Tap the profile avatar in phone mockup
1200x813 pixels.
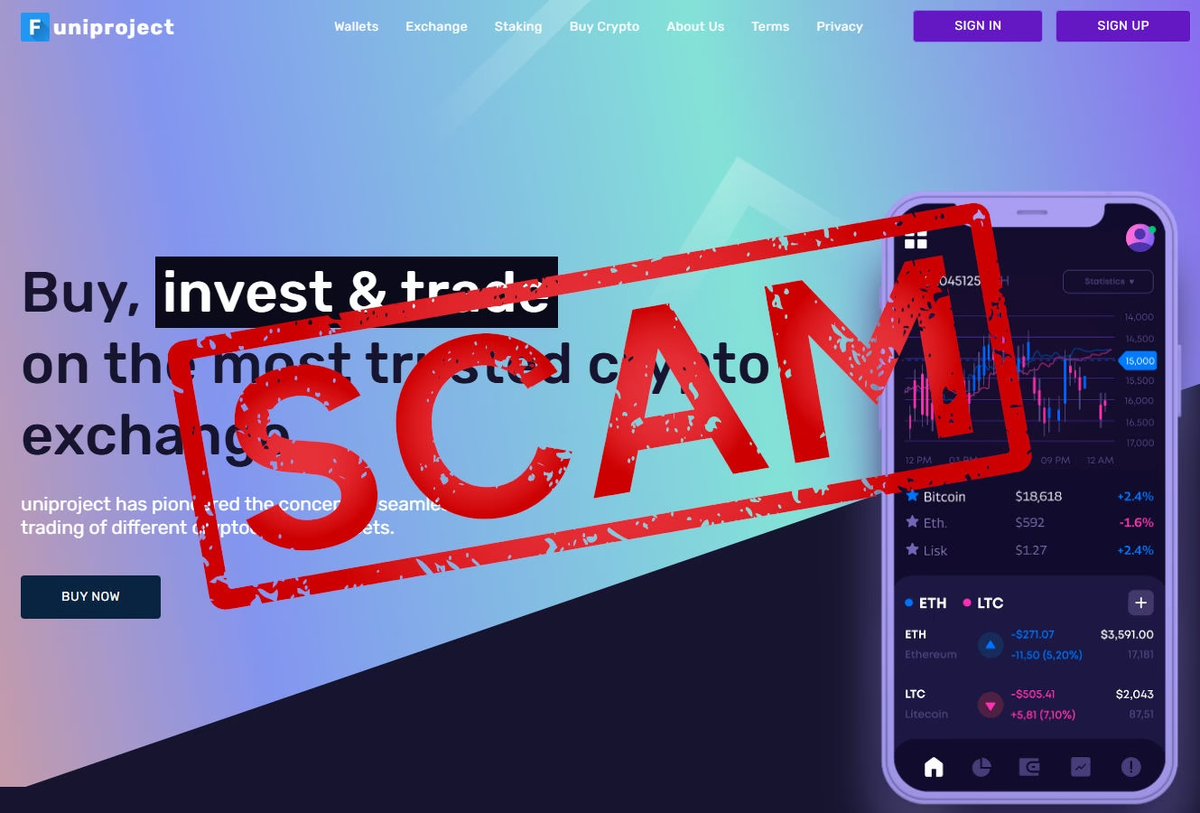(x=1140, y=237)
